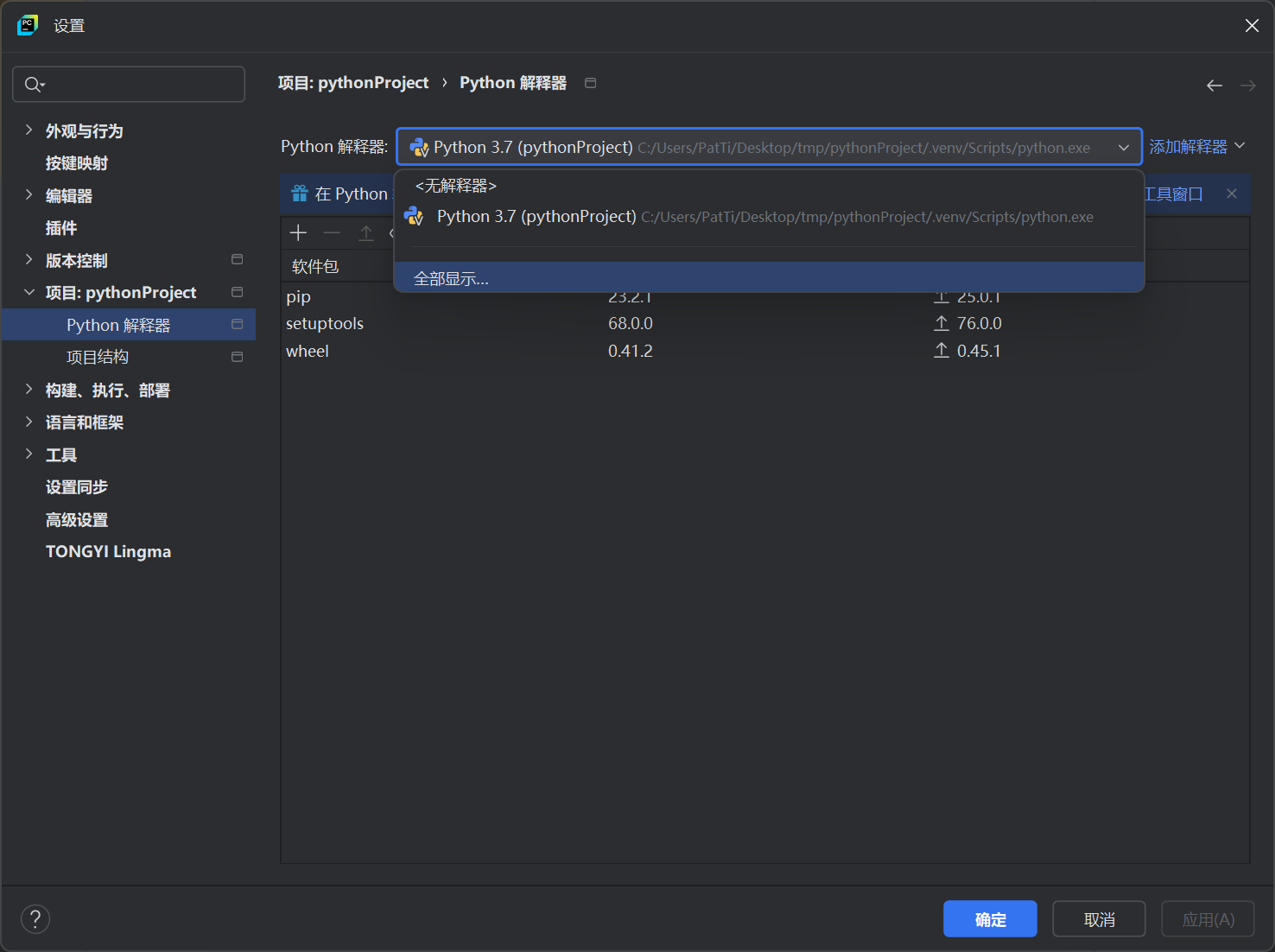Click the upgrade package up-arrow icon
Screen dimensions: 1275x952
366,232
